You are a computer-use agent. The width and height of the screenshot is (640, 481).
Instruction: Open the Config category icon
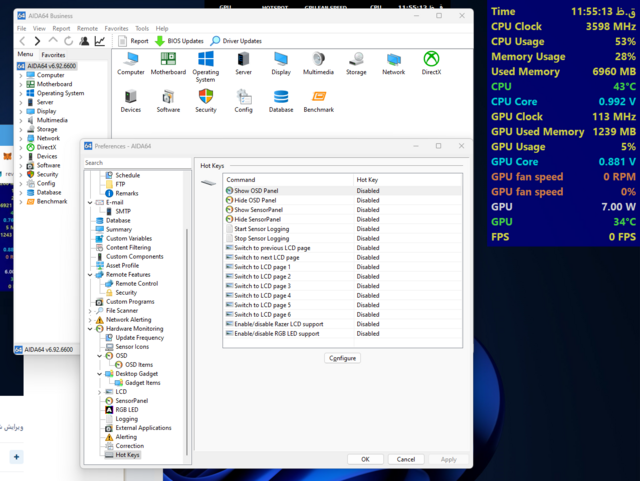[243, 101]
